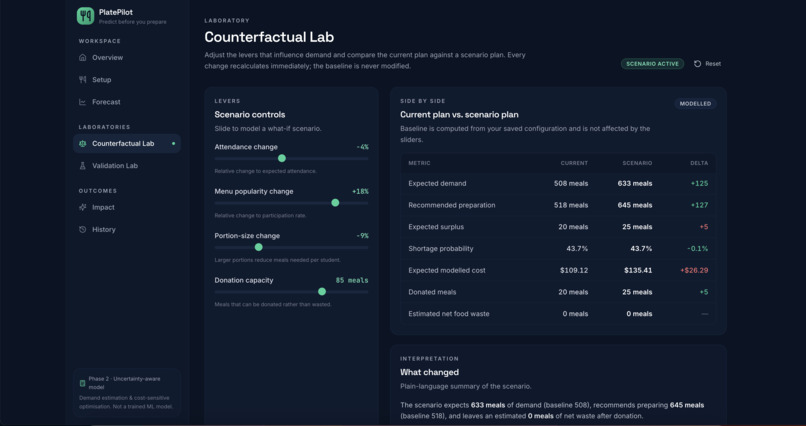Click the Phase 2 model document icon
The width and height of the screenshot is (806, 426).
click(x=82, y=383)
